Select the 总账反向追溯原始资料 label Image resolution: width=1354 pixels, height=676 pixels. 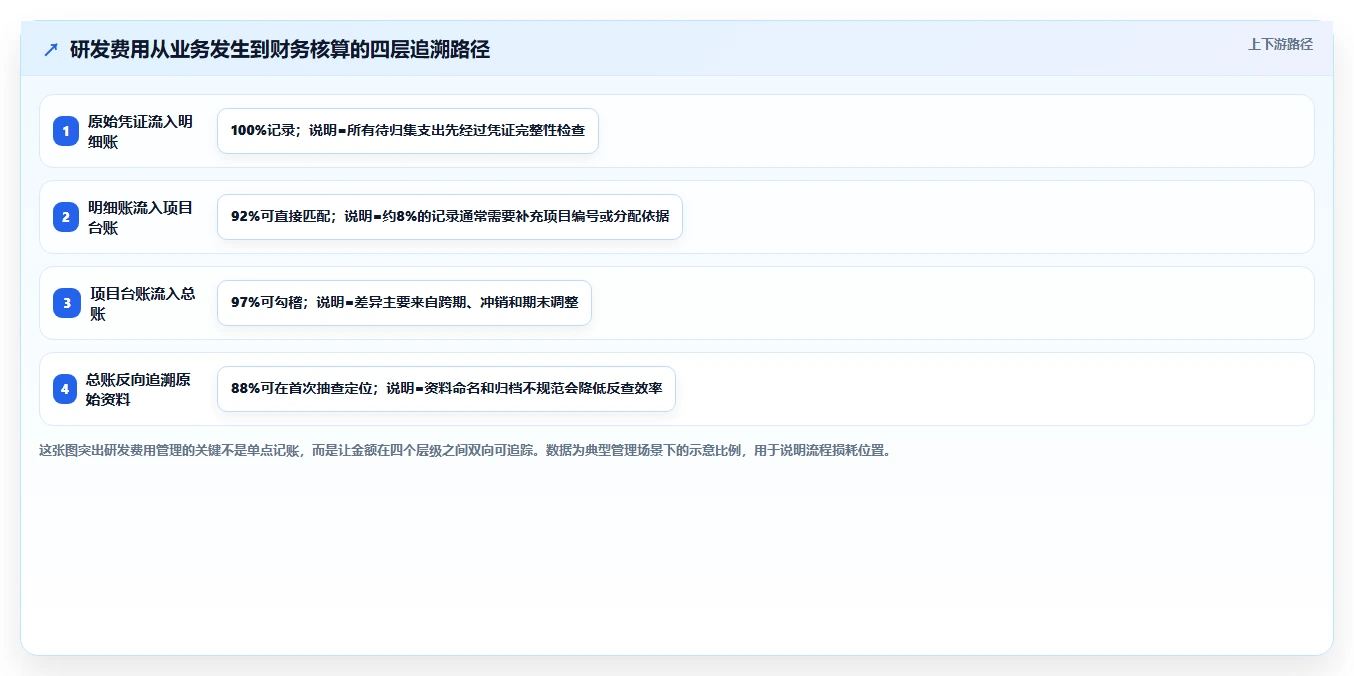point(138,389)
